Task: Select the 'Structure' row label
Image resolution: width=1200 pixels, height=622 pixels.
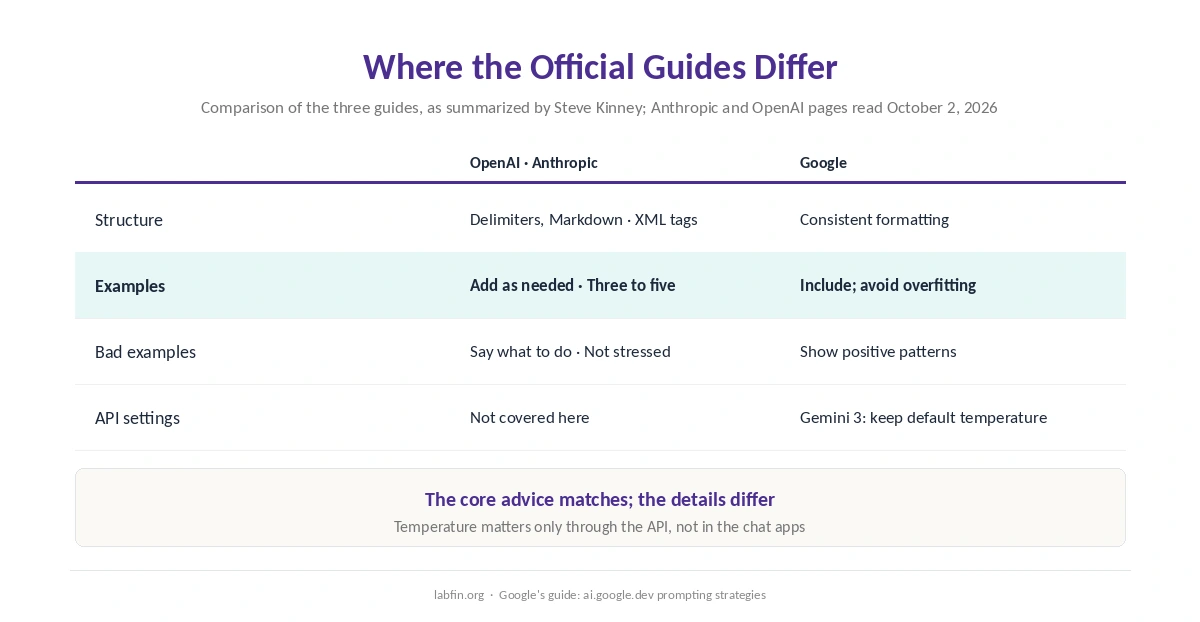Action: 129,220
